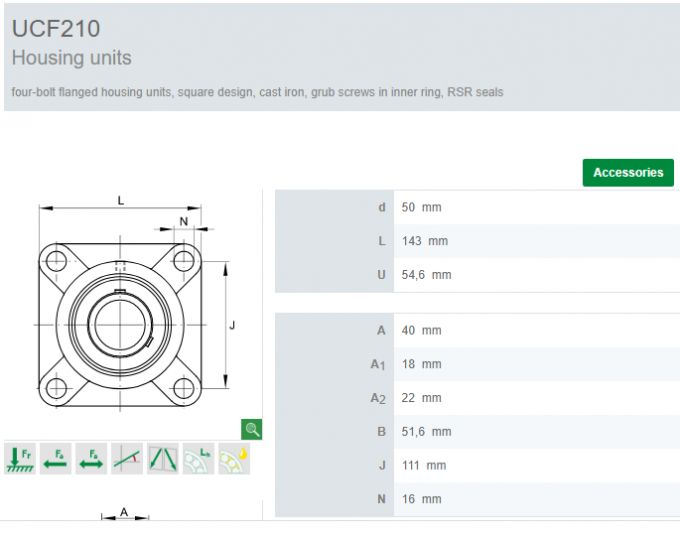Click the B 51,6 mm value
This screenshot has width=680, height=540.
[x=427, y=432]
